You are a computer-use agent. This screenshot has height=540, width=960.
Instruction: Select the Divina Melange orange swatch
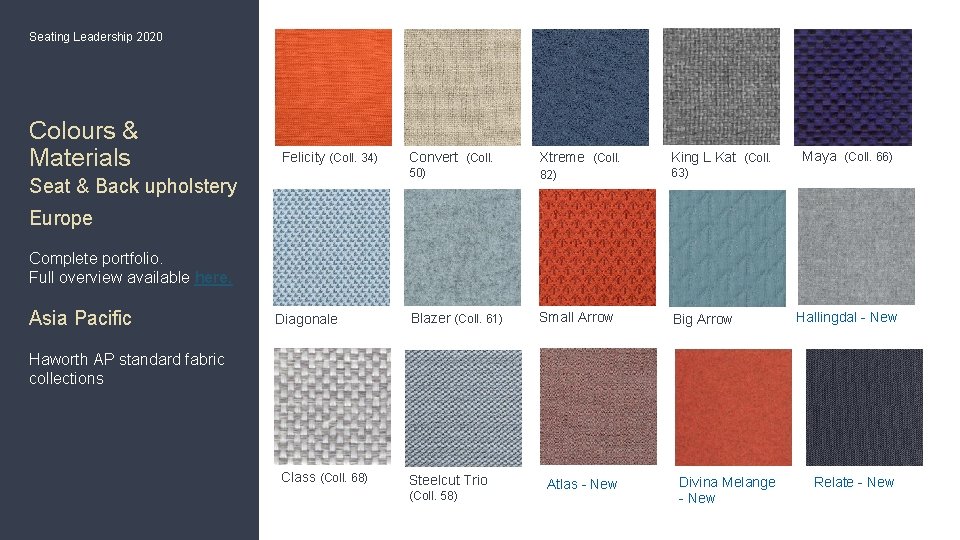click(x=733, y=408)
